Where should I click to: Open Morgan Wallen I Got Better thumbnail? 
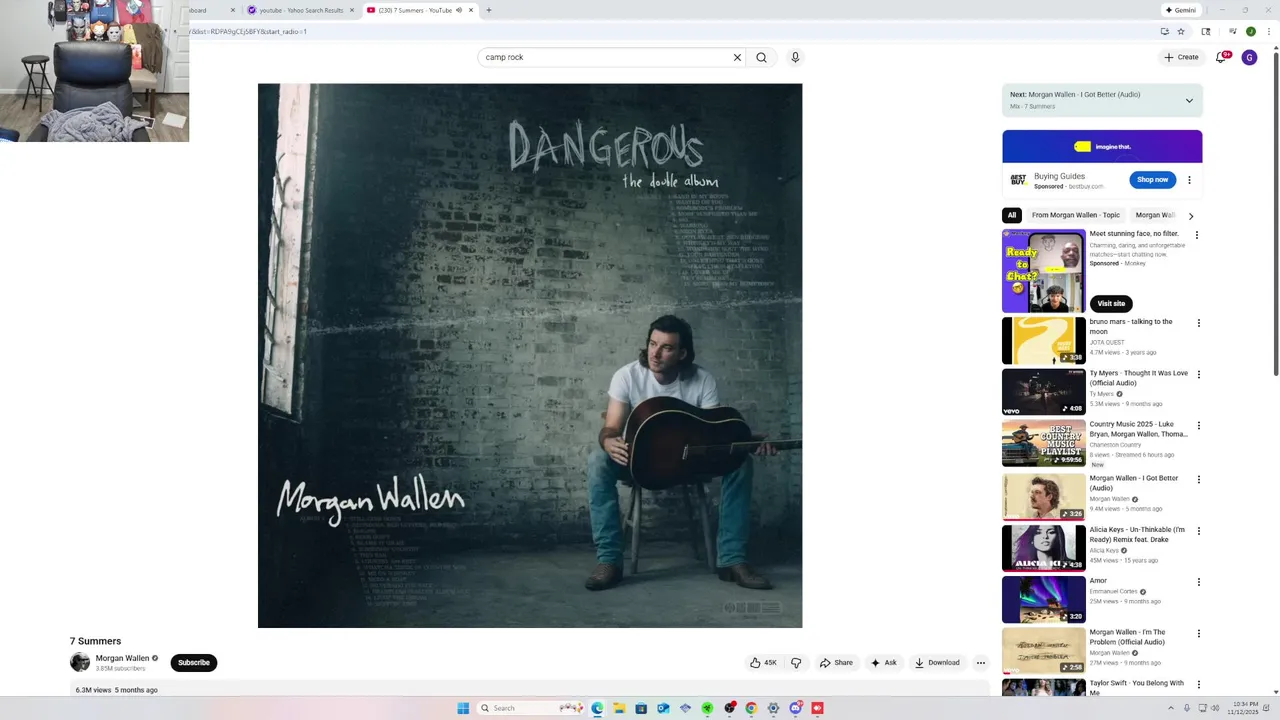(x=1044, y=497)
